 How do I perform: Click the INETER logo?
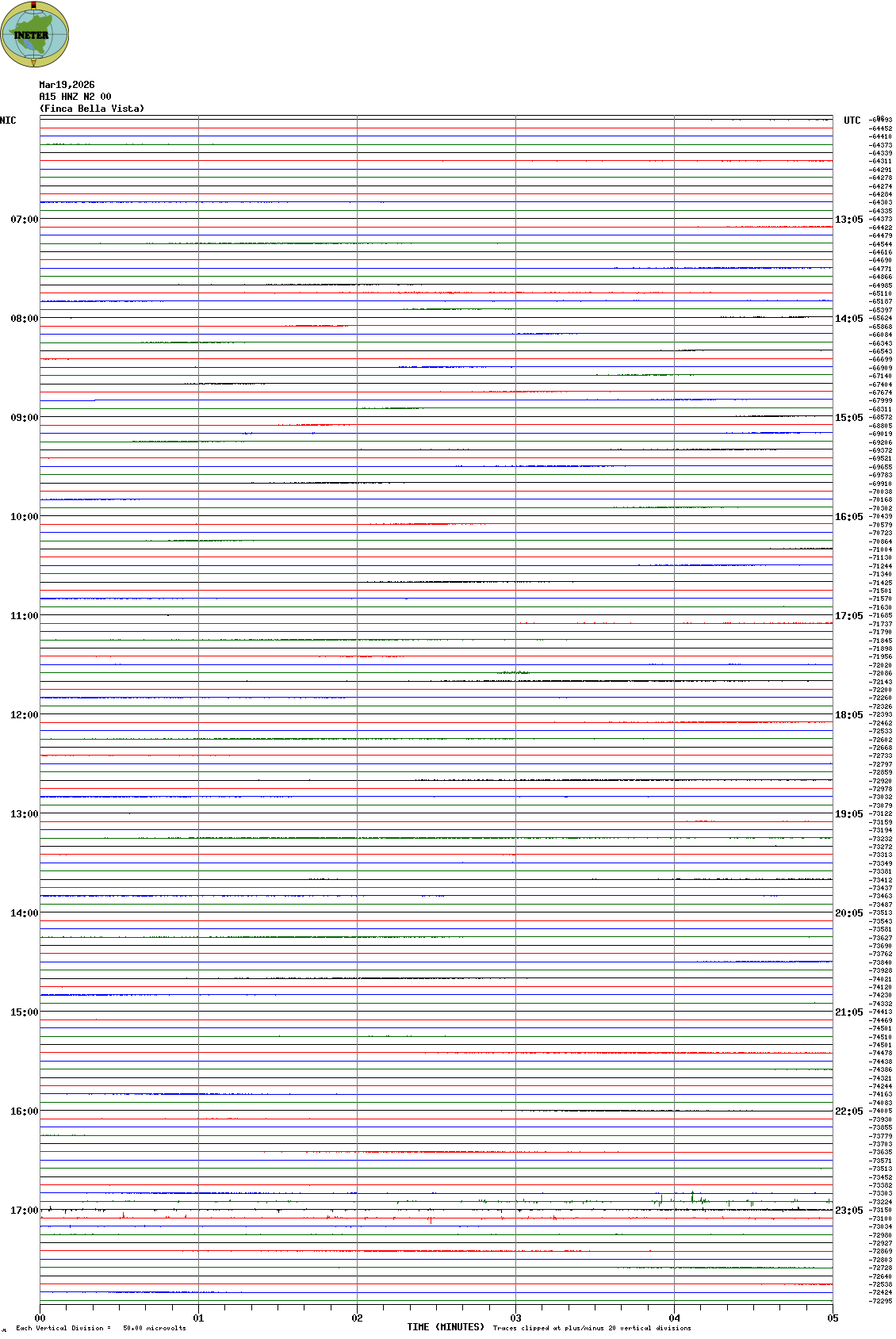click(34, 34)
